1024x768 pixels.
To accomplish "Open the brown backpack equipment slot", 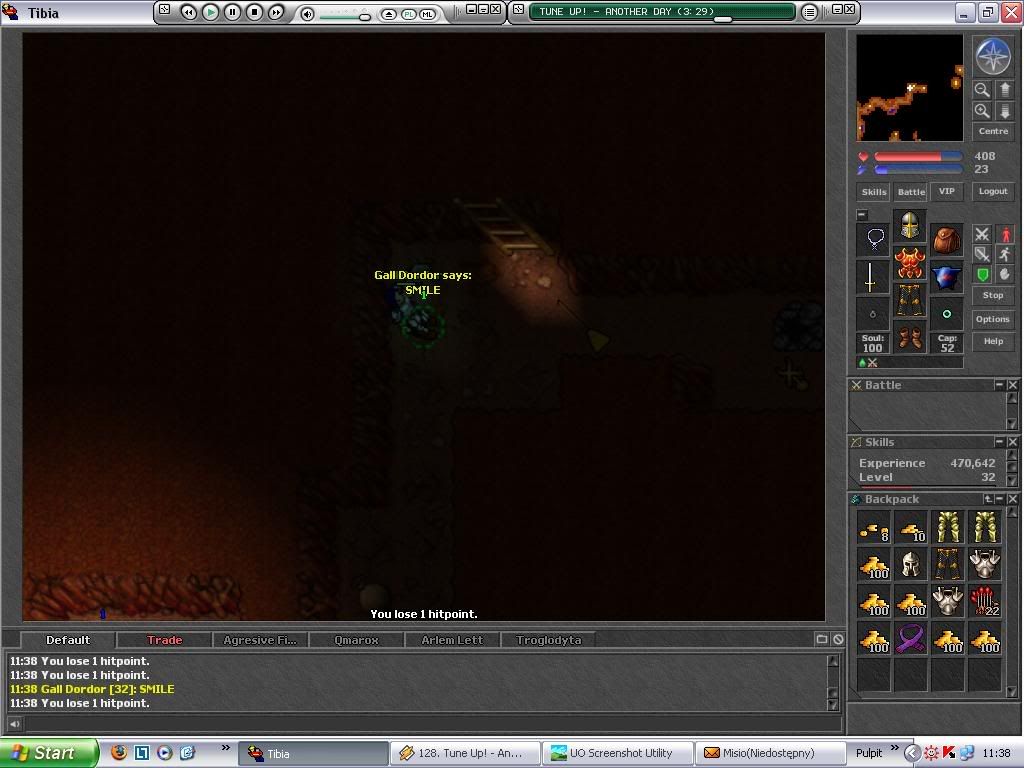I will tap(946, 239).
